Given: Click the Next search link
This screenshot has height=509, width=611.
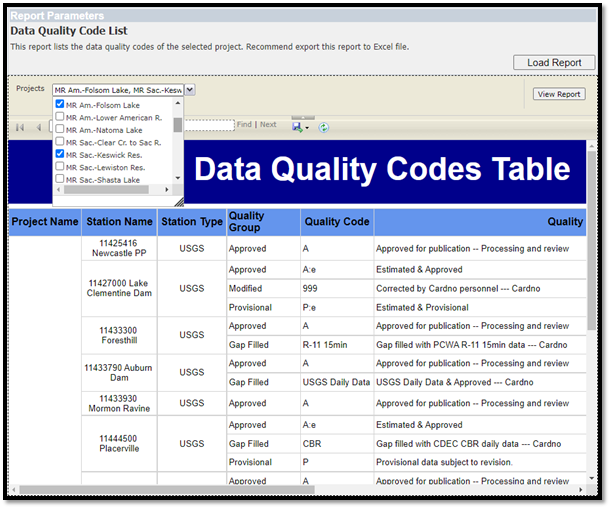Looking at the screenshot, I should [268, 124].
